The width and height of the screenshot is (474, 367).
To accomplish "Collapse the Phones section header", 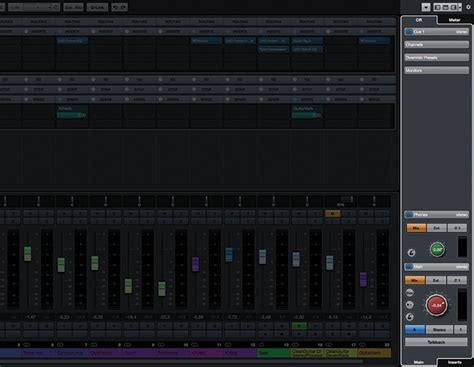I will (x=436, y=215).
